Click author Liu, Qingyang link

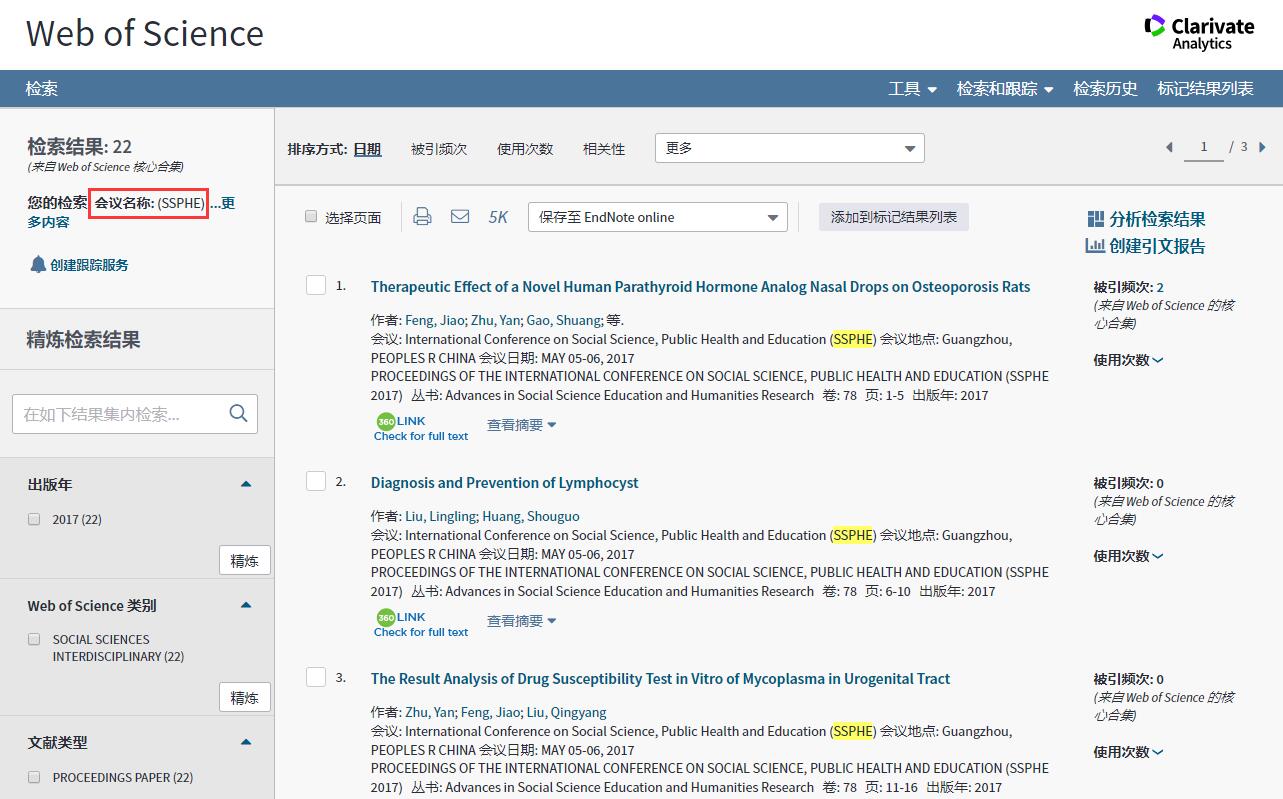pyautogui.click(x=566, y=712)
